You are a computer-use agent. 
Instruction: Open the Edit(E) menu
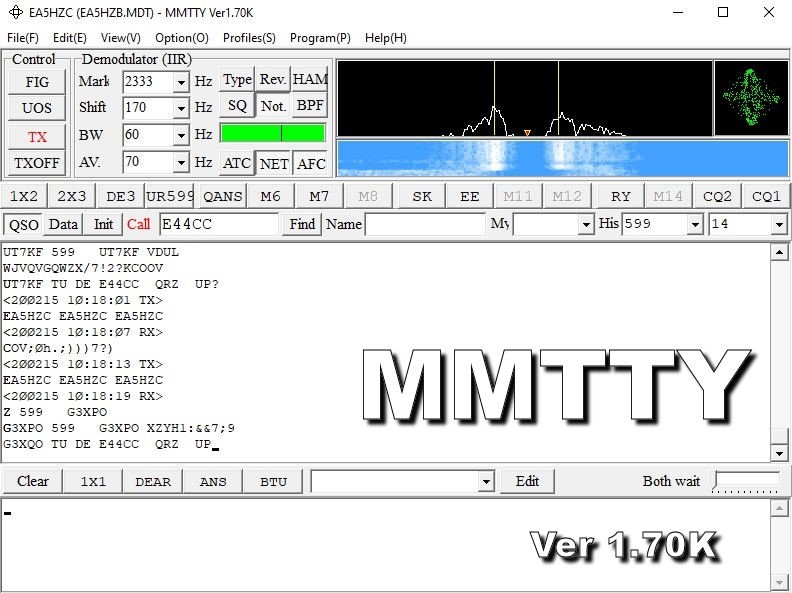click(70, 38)
